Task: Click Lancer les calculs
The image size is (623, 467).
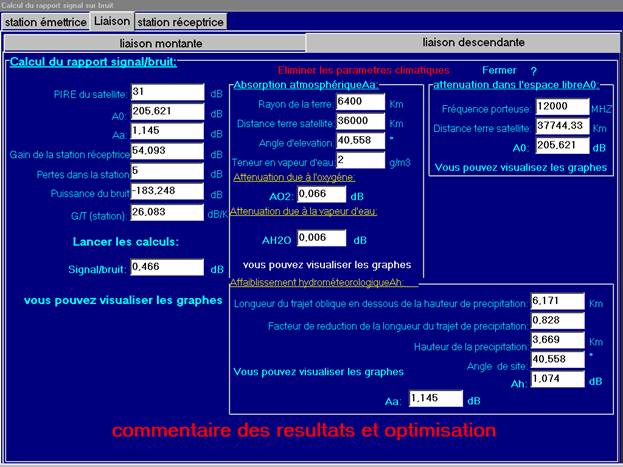Action: coord(126,242)
